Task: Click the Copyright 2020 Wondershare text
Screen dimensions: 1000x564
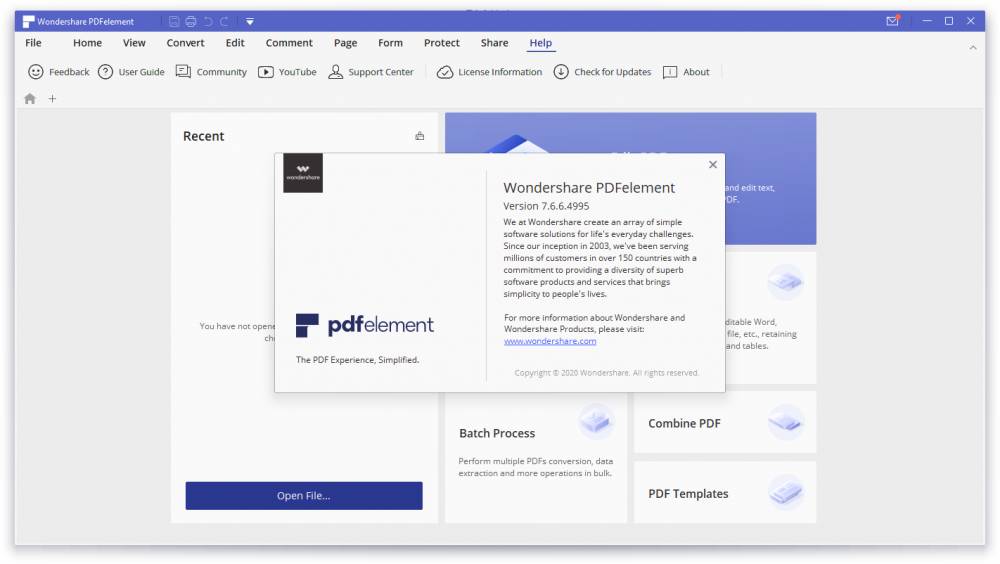Action: click(x=607, y=373)
